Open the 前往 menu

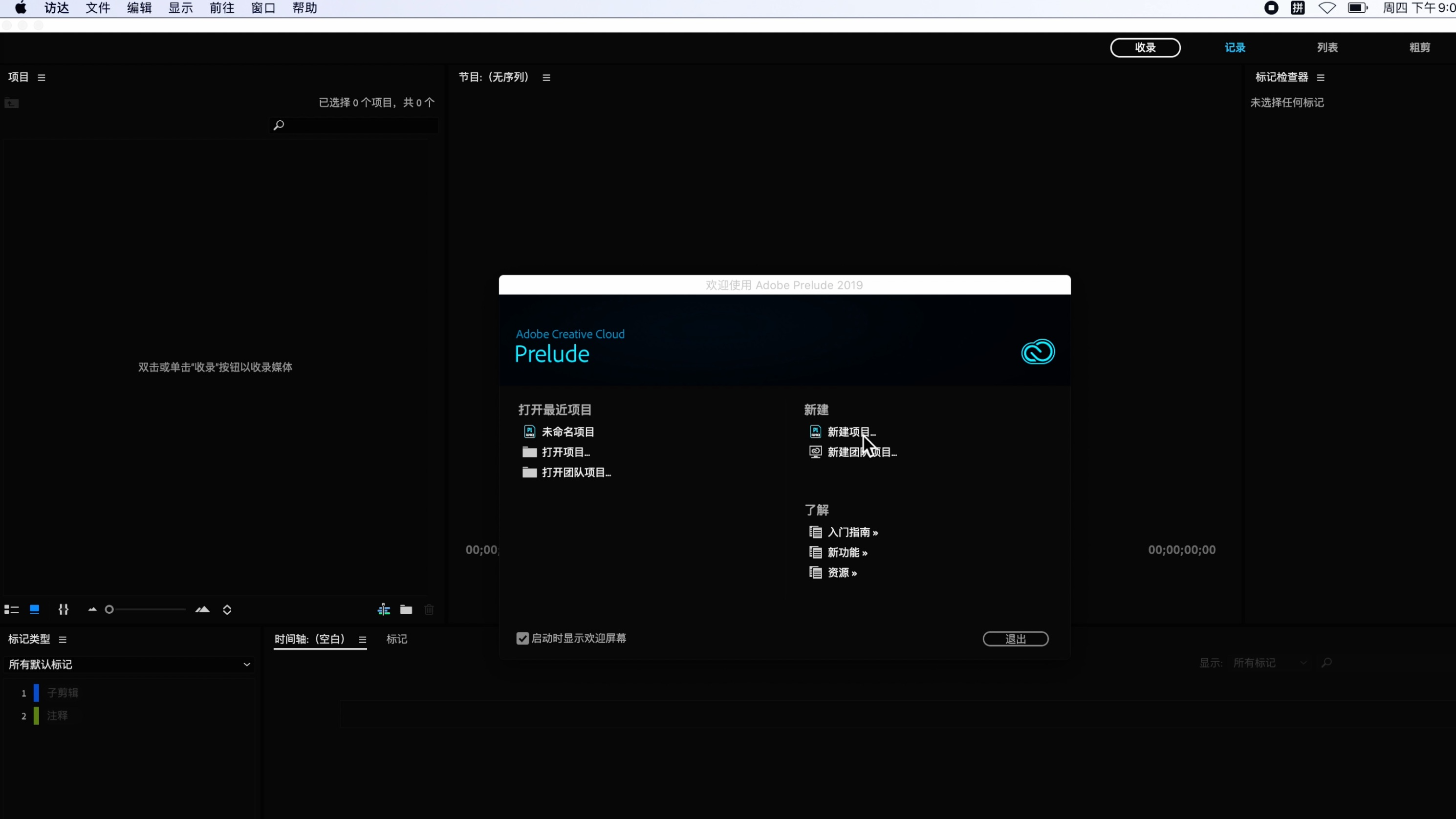pos(222,8)
